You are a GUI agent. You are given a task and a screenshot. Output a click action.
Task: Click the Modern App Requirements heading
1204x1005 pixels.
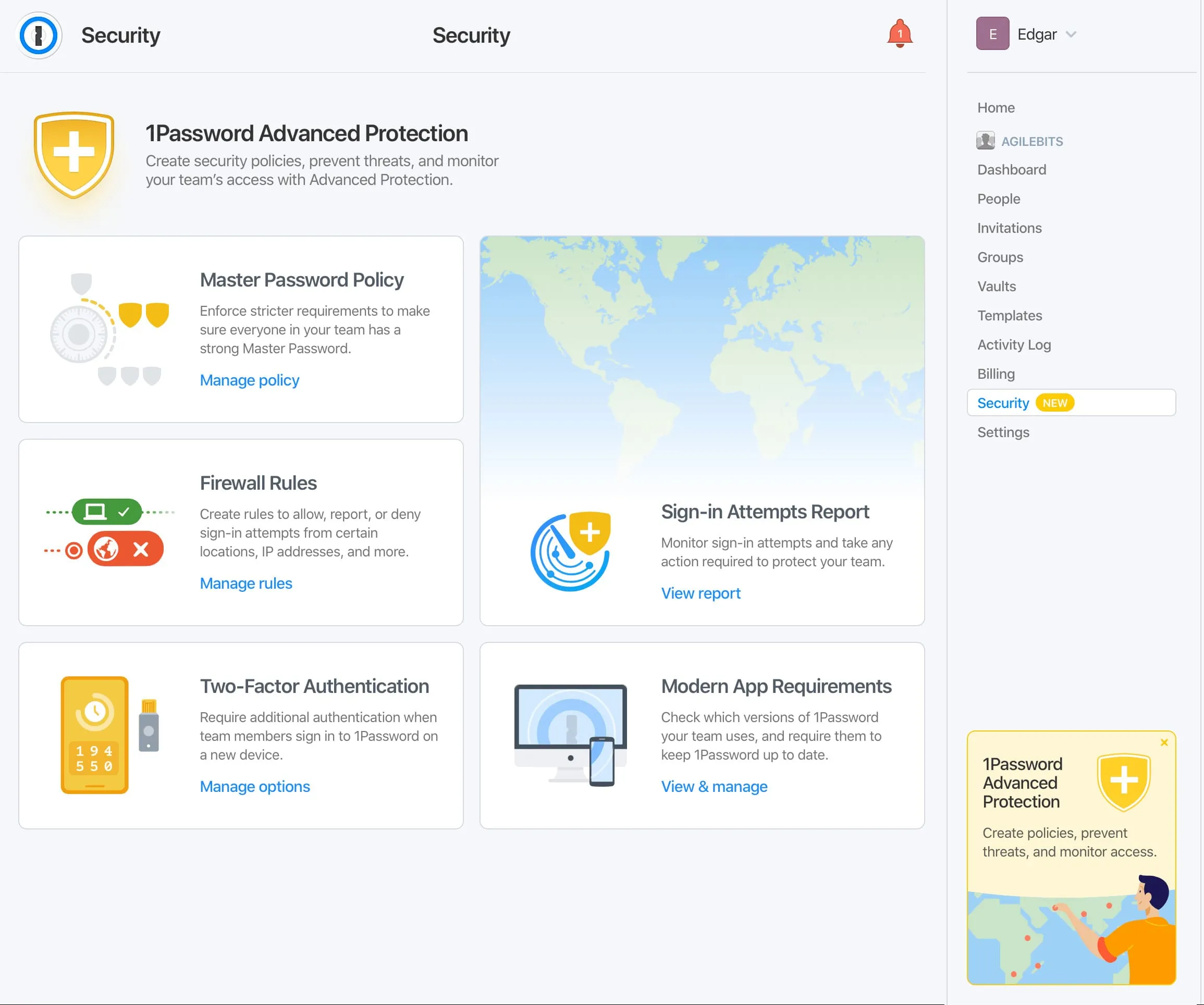coord(776,686)
